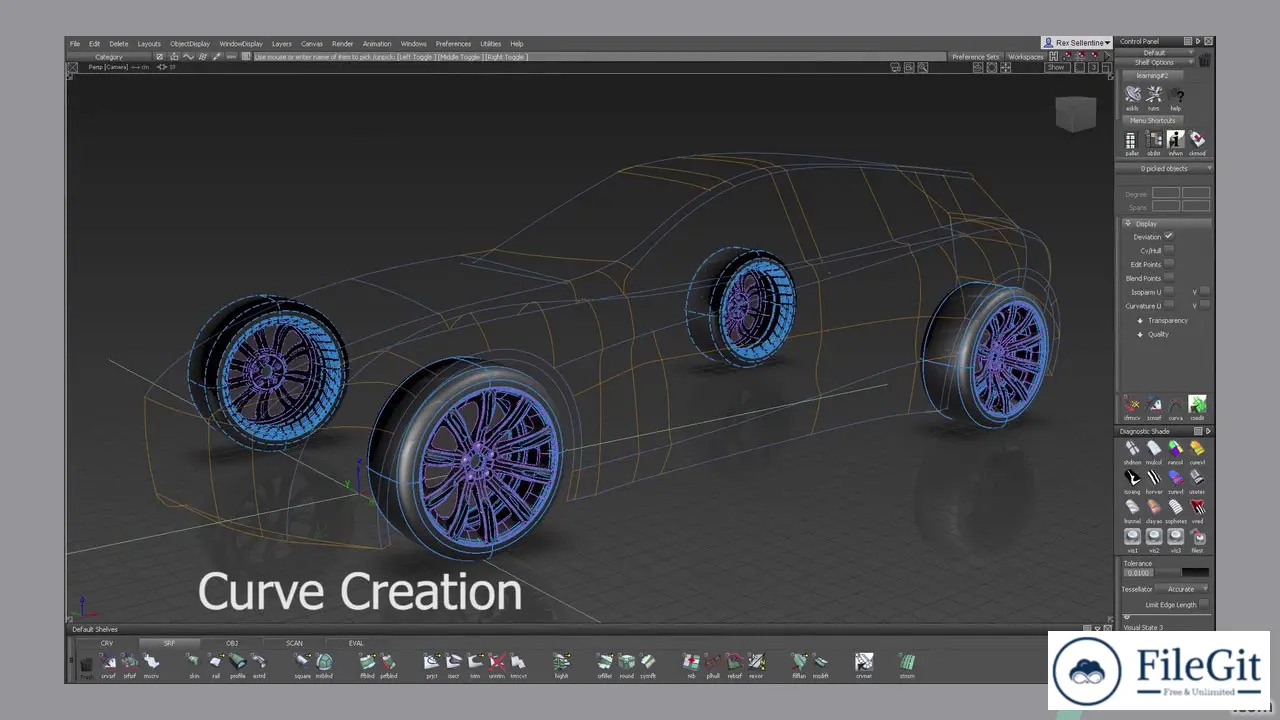Uncheck the Deviation checkbox
Screen dimensions: 1280x720
coord(1168,236)
